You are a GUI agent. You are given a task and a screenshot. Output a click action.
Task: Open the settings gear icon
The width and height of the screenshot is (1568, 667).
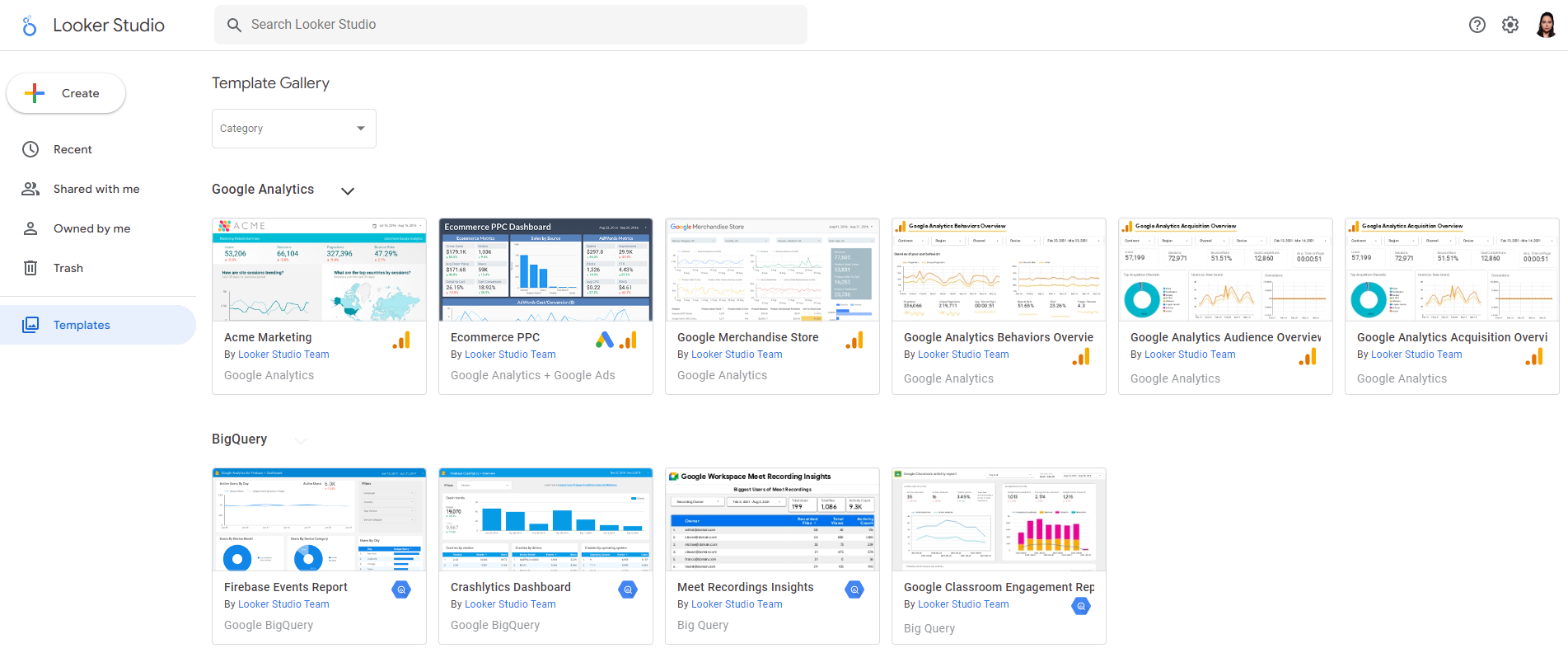[x=1510, y=25]
